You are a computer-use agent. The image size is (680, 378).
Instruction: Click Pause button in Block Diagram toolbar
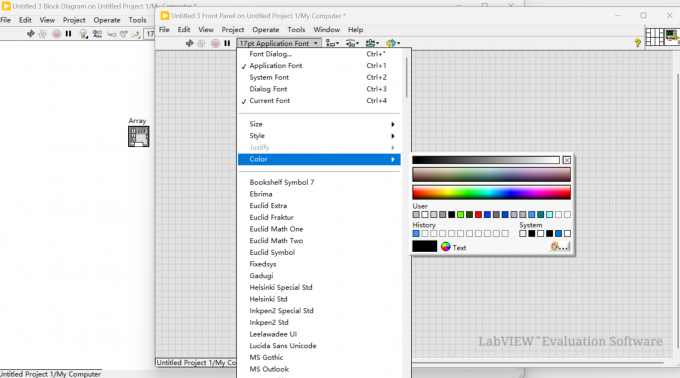click(69, 33)
